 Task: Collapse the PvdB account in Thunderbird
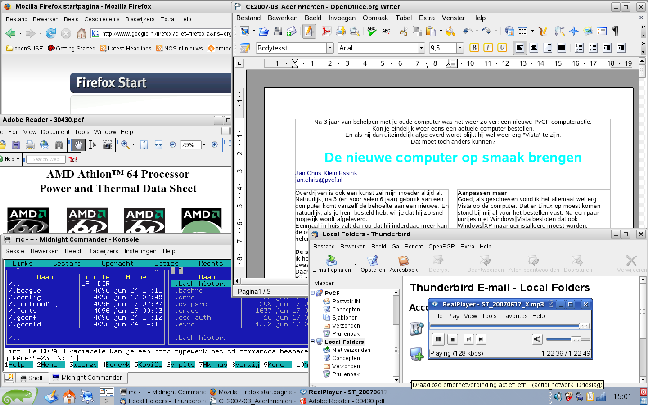313,293
